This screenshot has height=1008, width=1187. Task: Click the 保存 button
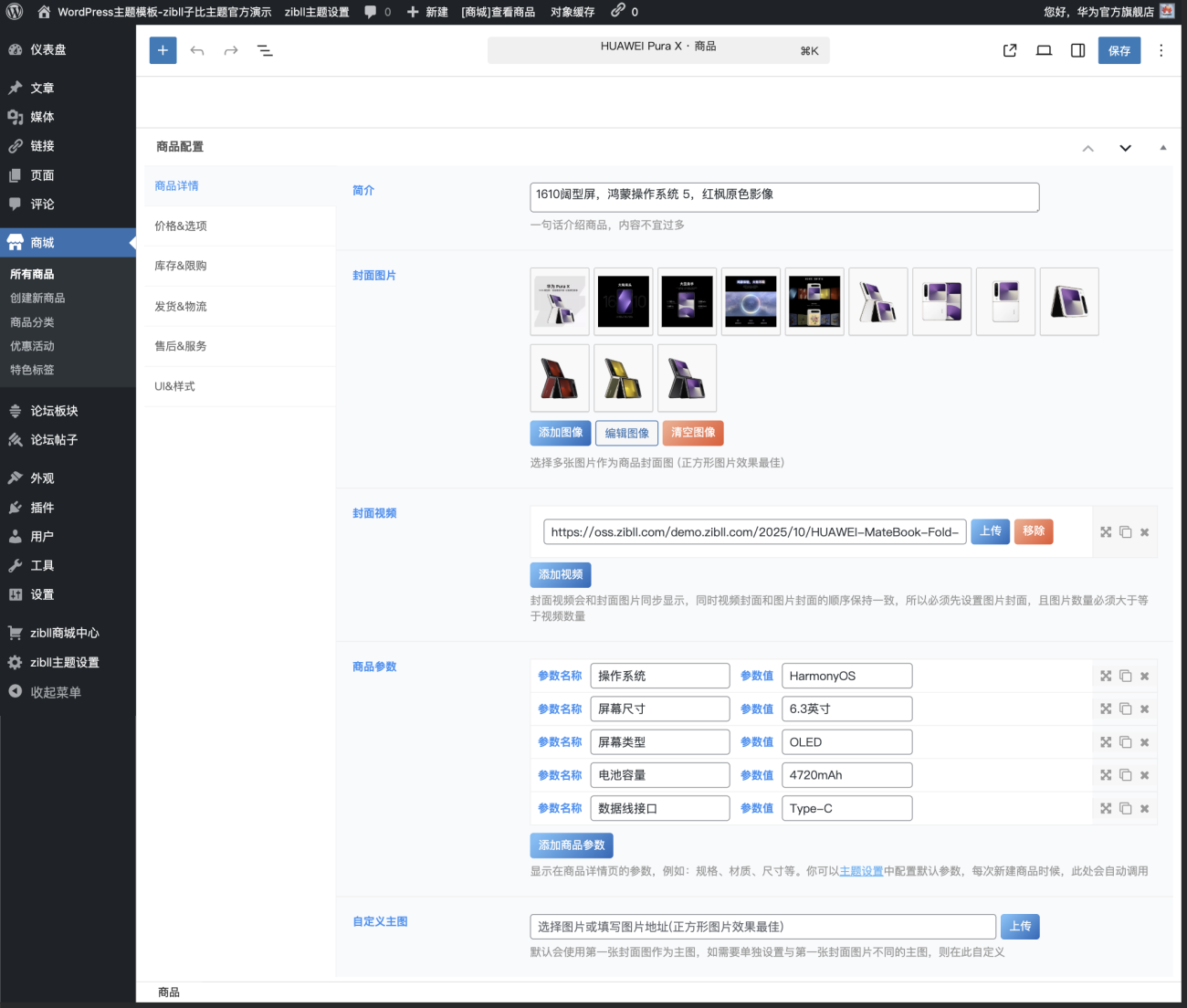[x=1119, y=50]
